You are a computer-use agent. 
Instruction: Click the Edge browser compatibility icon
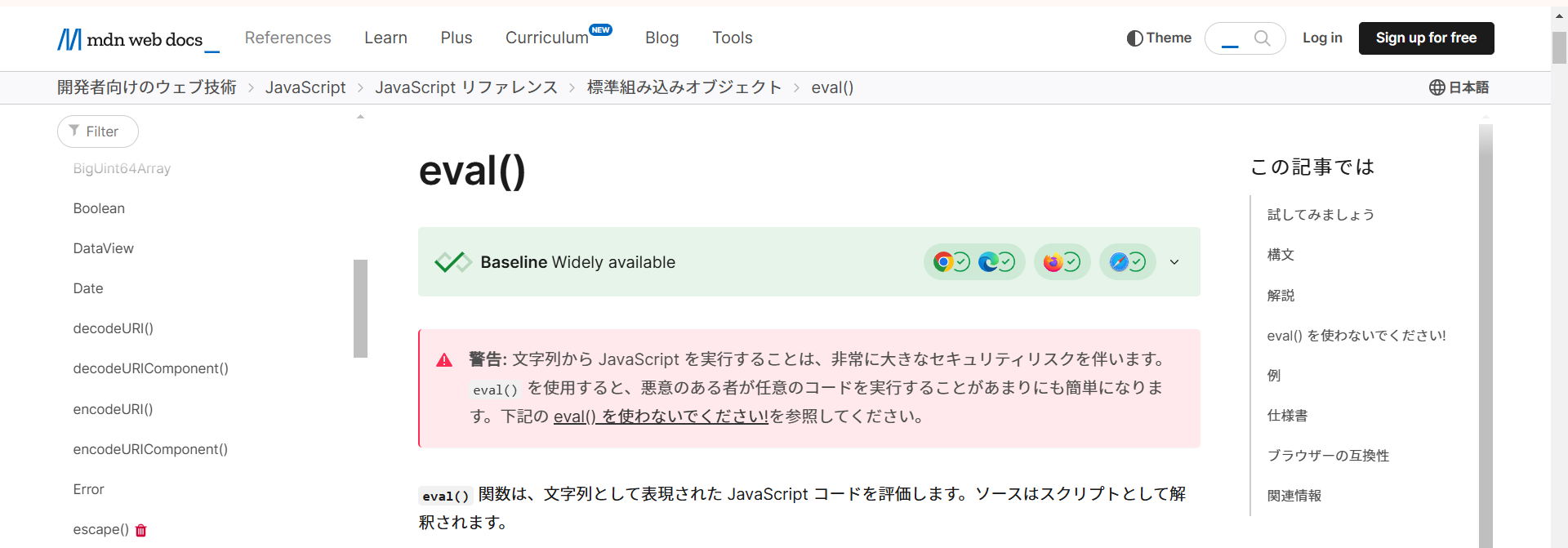(988, 262)
